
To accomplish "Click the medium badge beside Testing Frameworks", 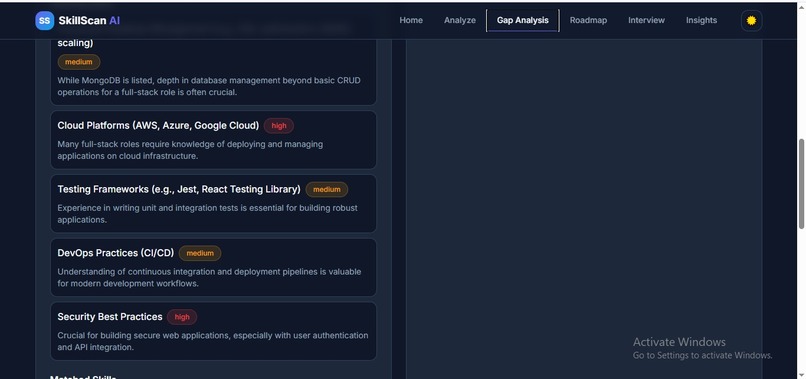I will pos(326,190).
